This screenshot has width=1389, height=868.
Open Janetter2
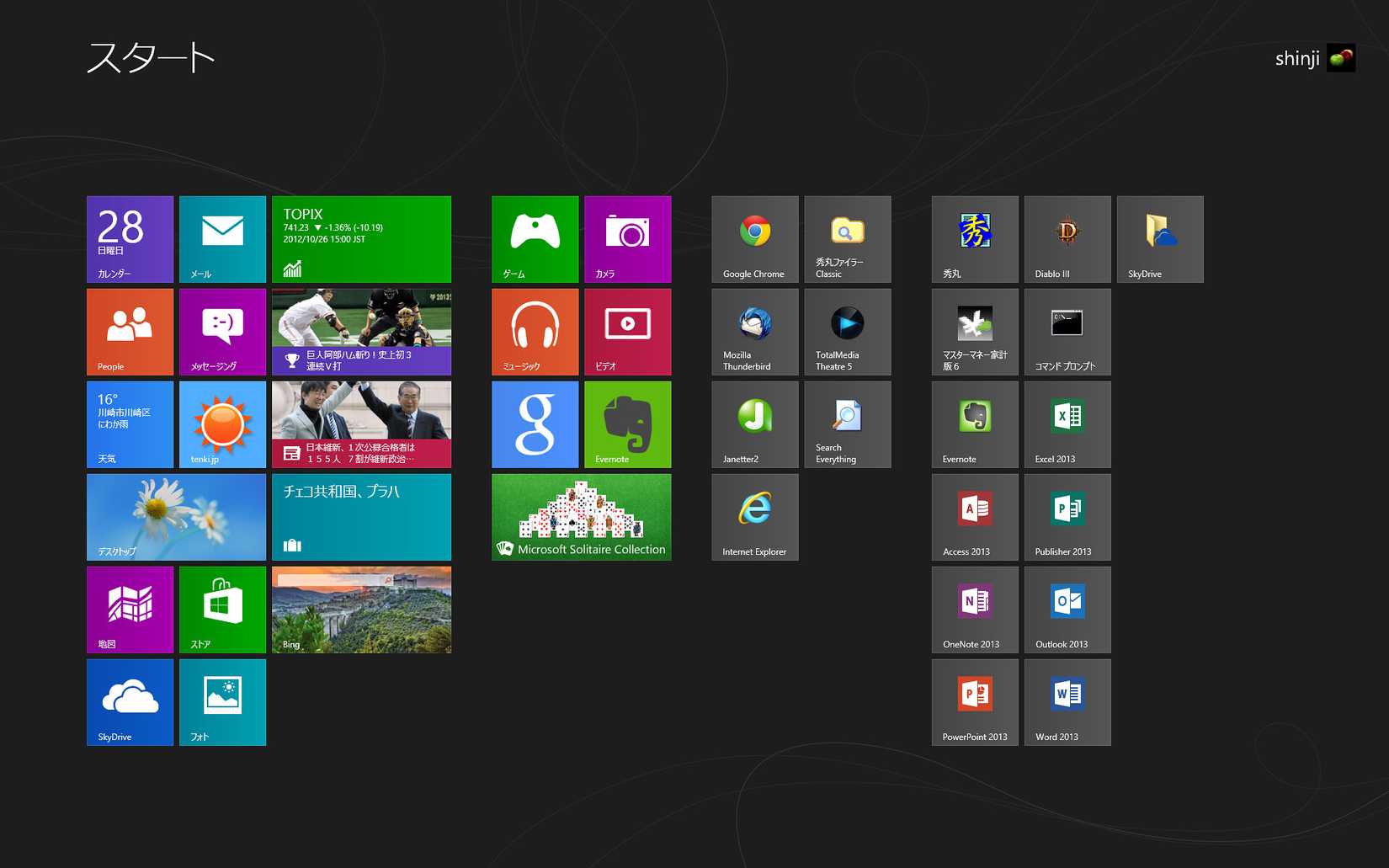754,424
